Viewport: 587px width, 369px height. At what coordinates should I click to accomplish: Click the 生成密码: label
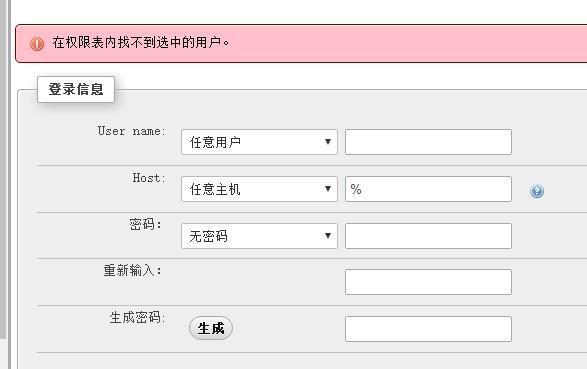tap(137, 317)
